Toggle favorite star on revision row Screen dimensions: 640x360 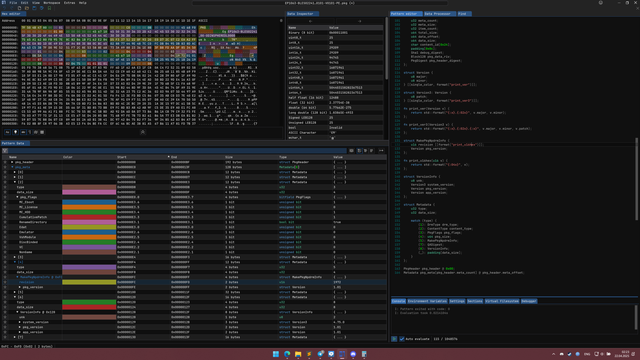pos(5,282)
